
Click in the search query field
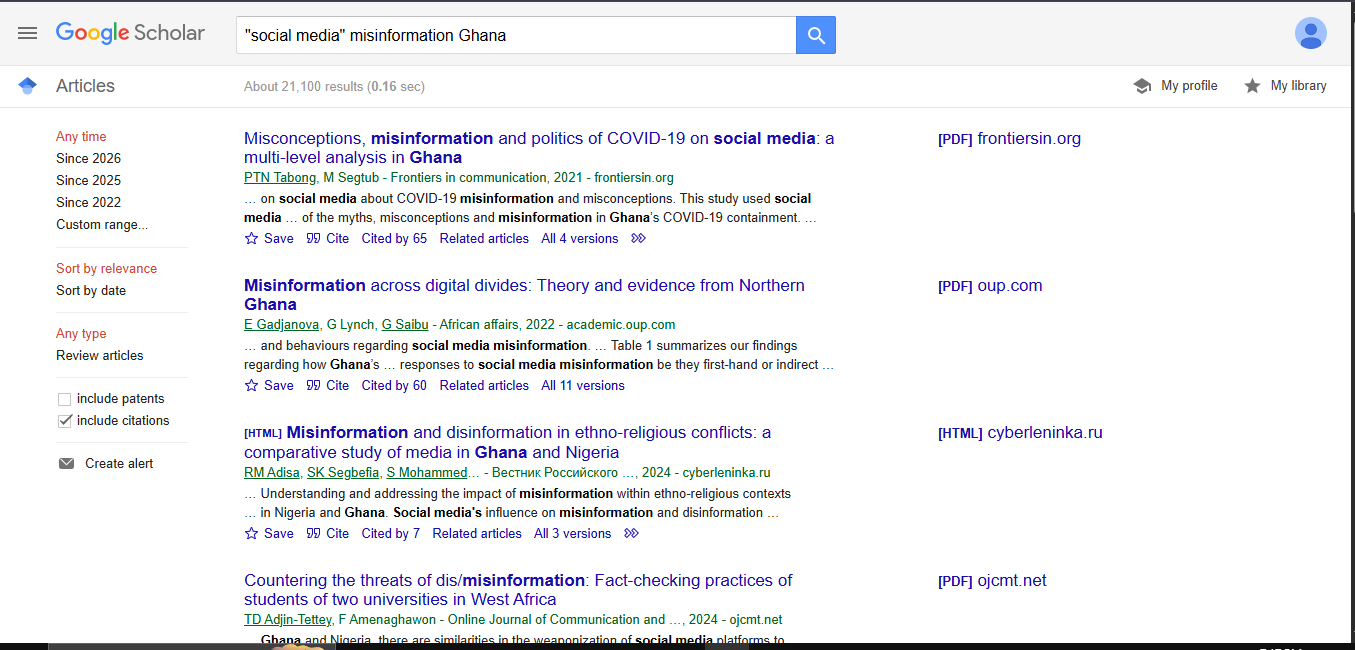[516, 35]
